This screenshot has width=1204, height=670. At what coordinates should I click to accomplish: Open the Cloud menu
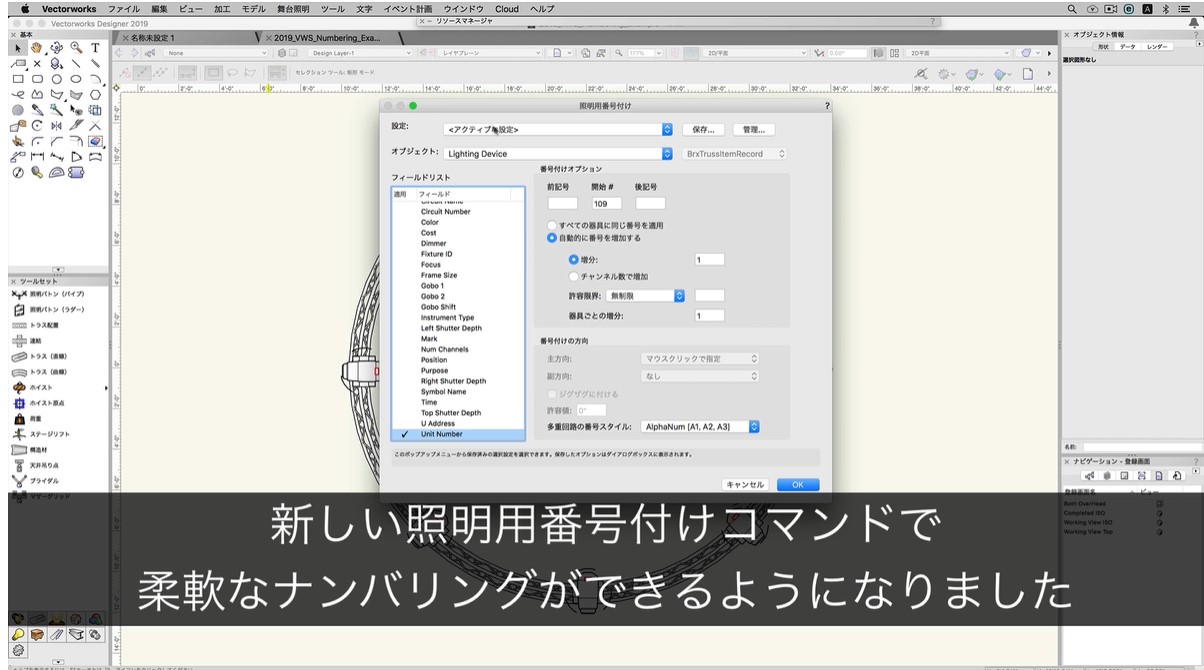[507, 8]
